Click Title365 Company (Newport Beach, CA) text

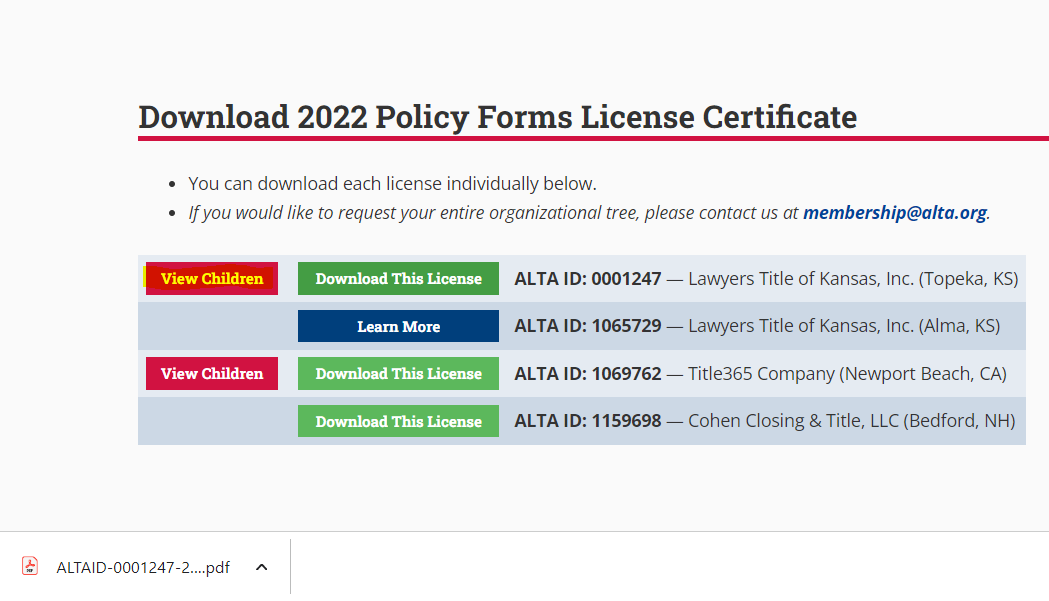(x=848, y=373)
